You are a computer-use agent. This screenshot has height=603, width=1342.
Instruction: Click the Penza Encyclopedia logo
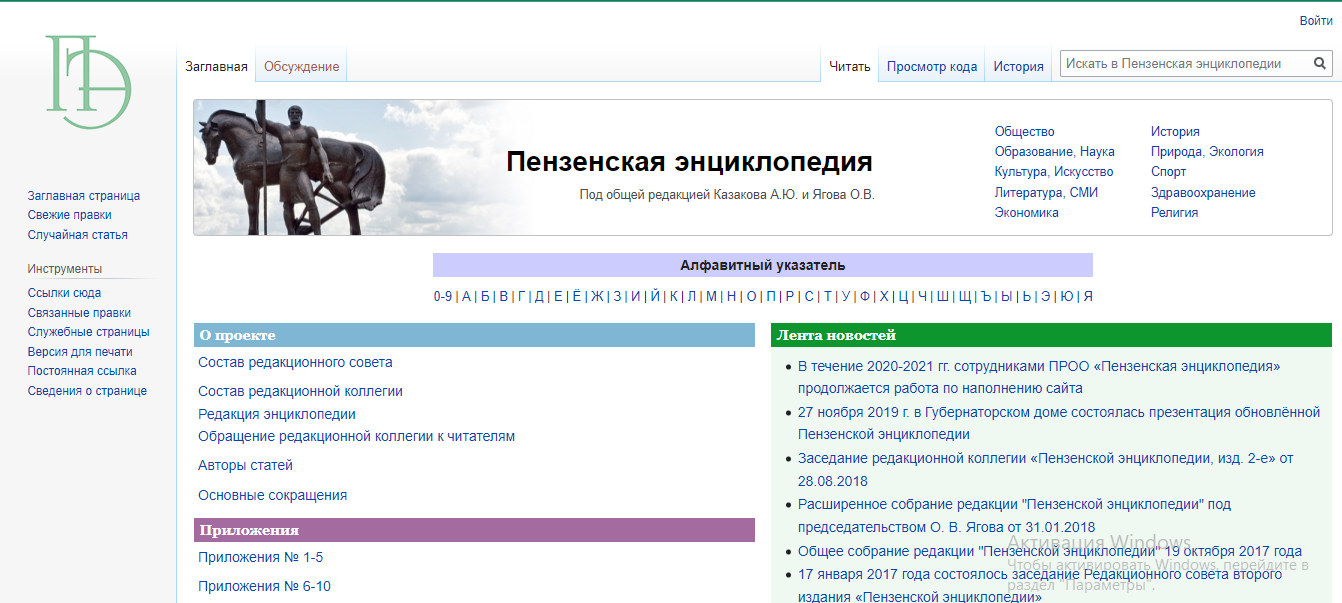(x=88, y=82)
